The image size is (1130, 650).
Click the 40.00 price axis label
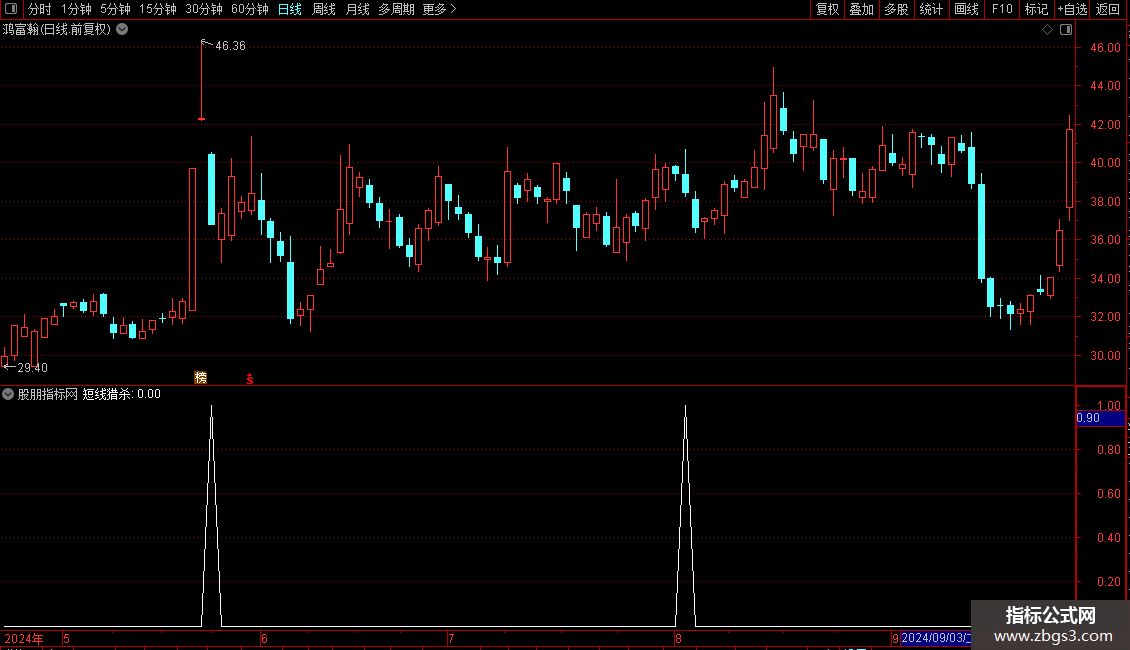click(x=1105, y=163)
